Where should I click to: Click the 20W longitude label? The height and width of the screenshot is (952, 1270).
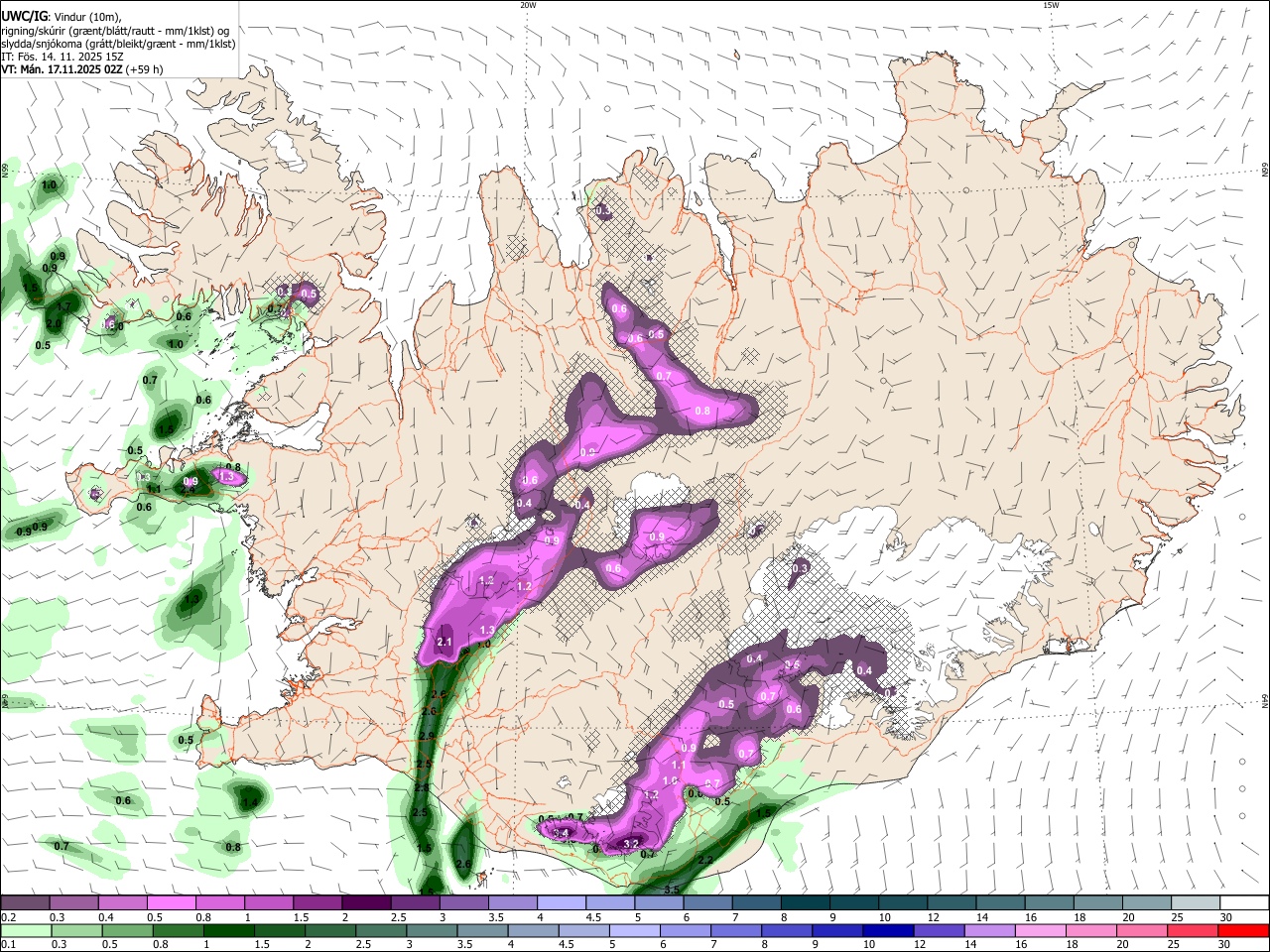click(x=528, y=5)
